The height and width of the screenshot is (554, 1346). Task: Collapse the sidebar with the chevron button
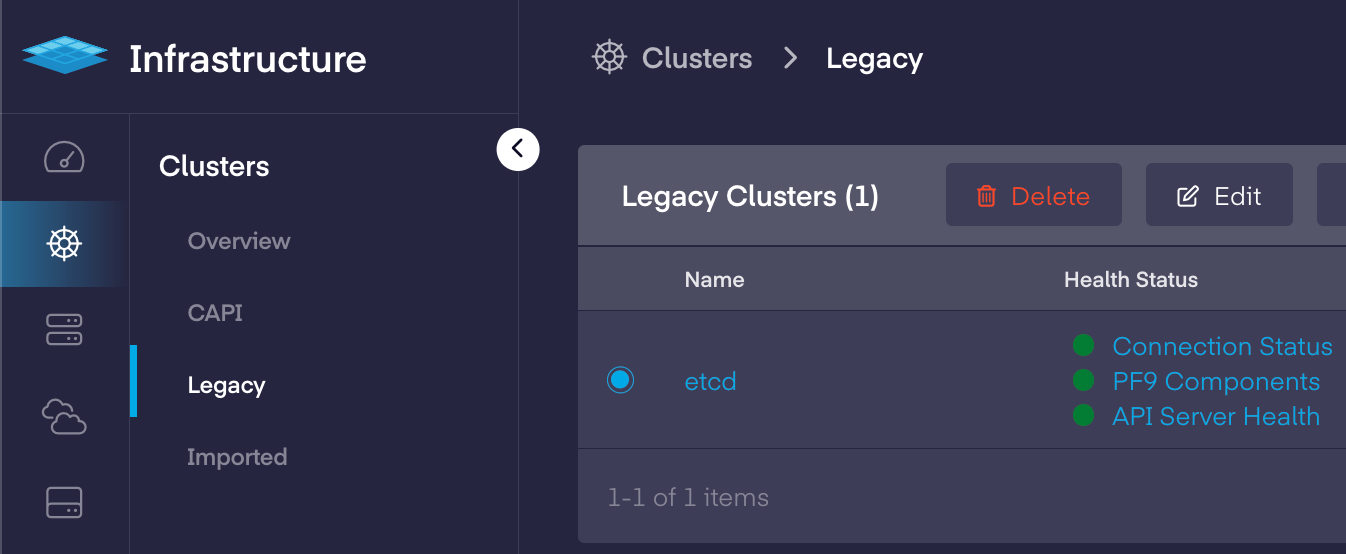click(518, 150)
